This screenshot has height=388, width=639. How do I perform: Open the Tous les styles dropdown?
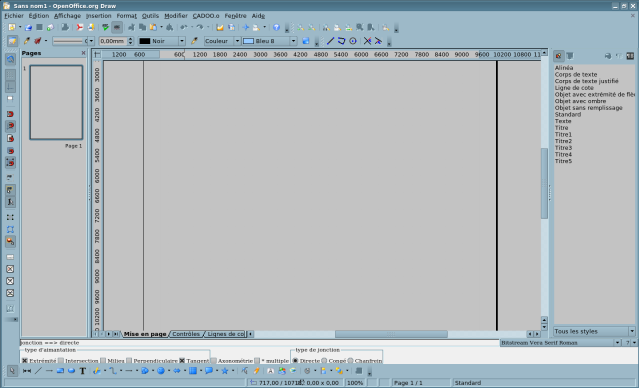632,331
